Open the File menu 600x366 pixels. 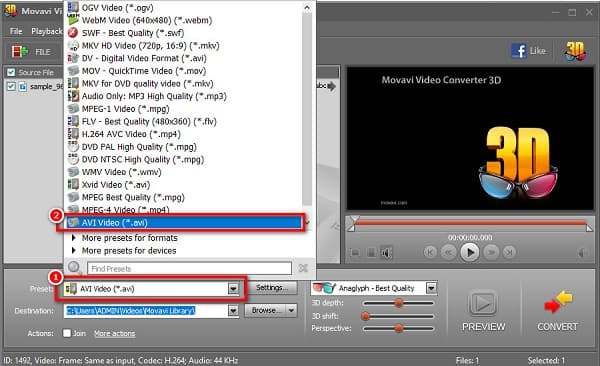pyautogui.click(x=16, y=31)
